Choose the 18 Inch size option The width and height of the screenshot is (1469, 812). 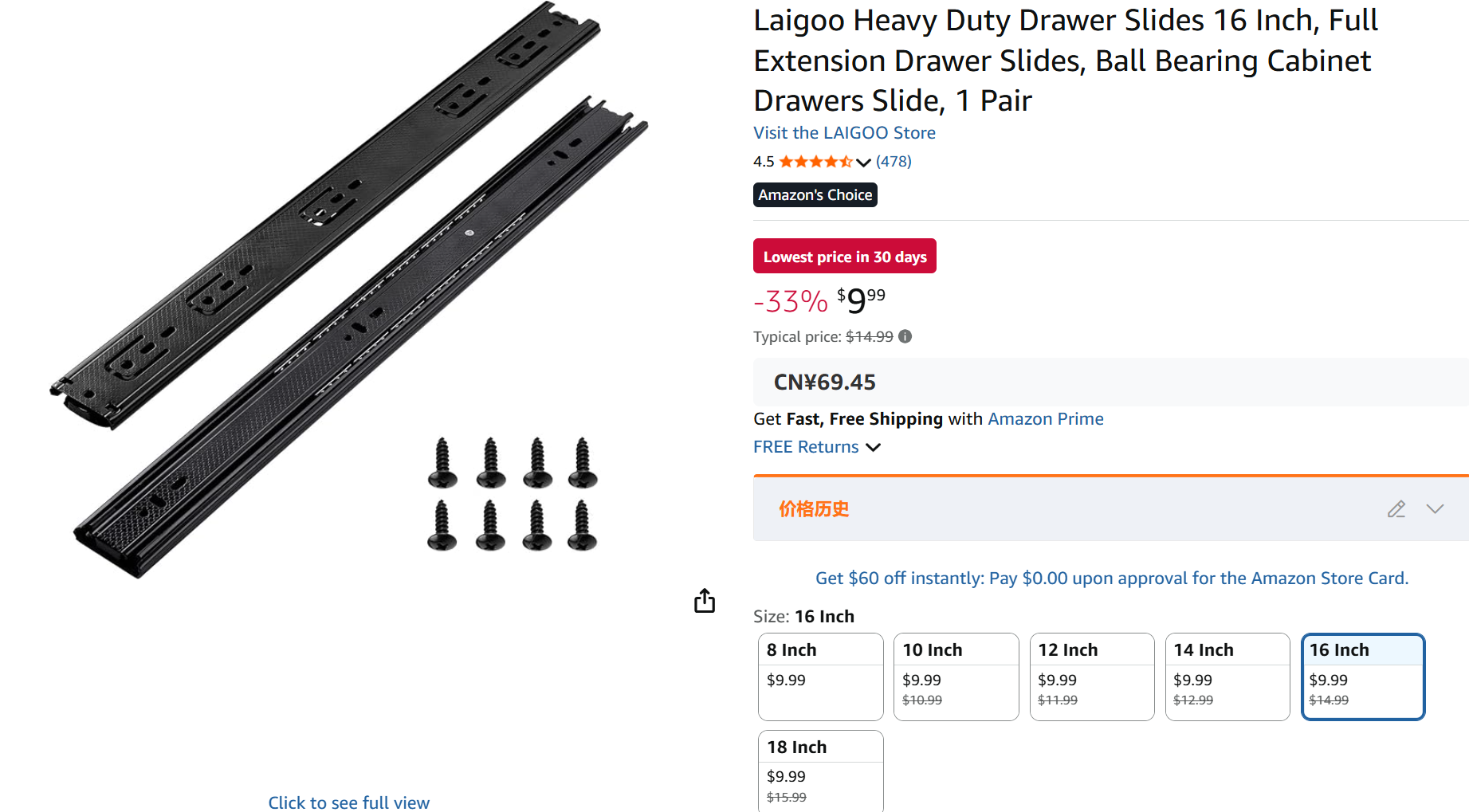pyautogui.click(x=820, y=770)
